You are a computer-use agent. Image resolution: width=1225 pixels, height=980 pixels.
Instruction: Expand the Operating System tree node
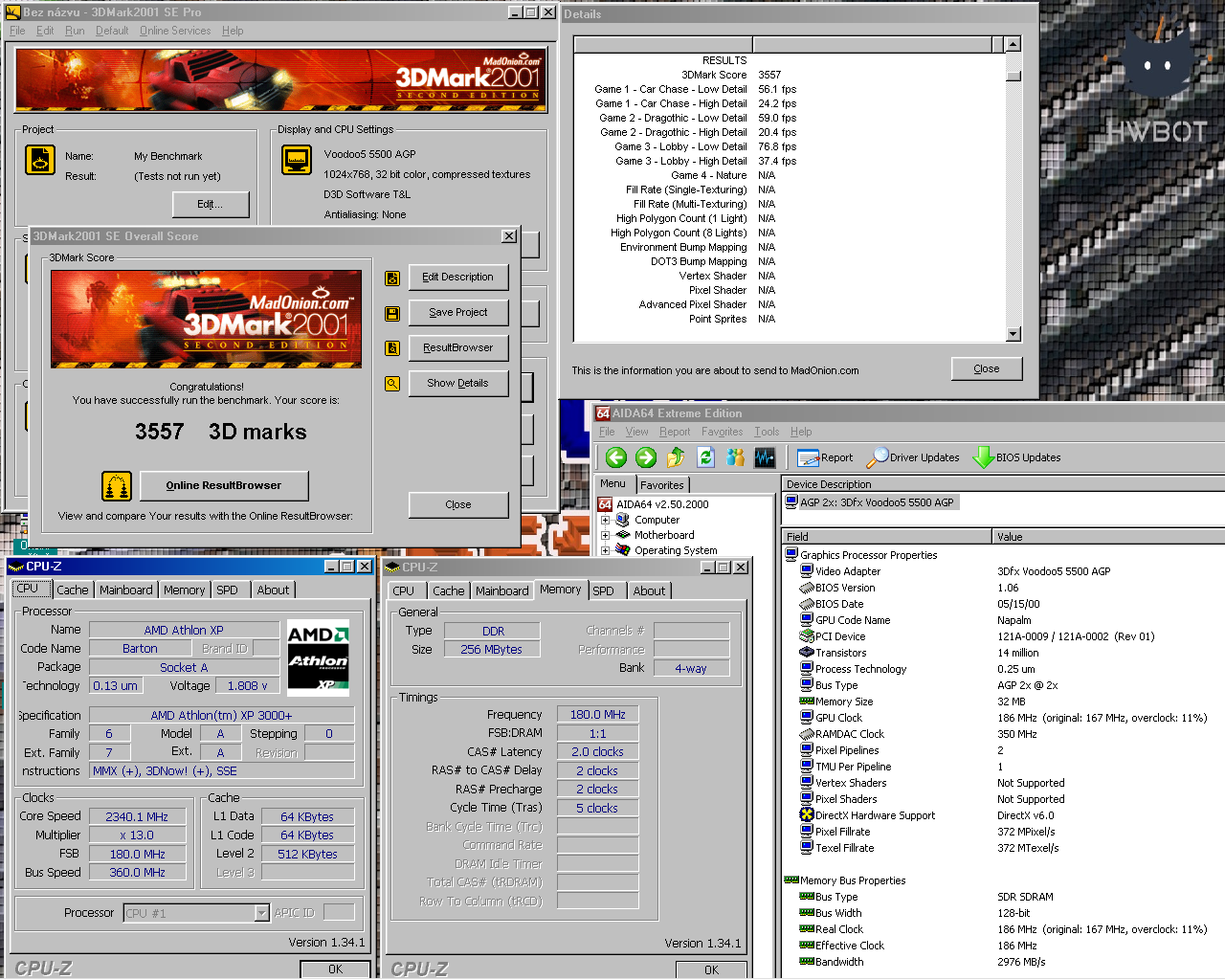point(605,551)
